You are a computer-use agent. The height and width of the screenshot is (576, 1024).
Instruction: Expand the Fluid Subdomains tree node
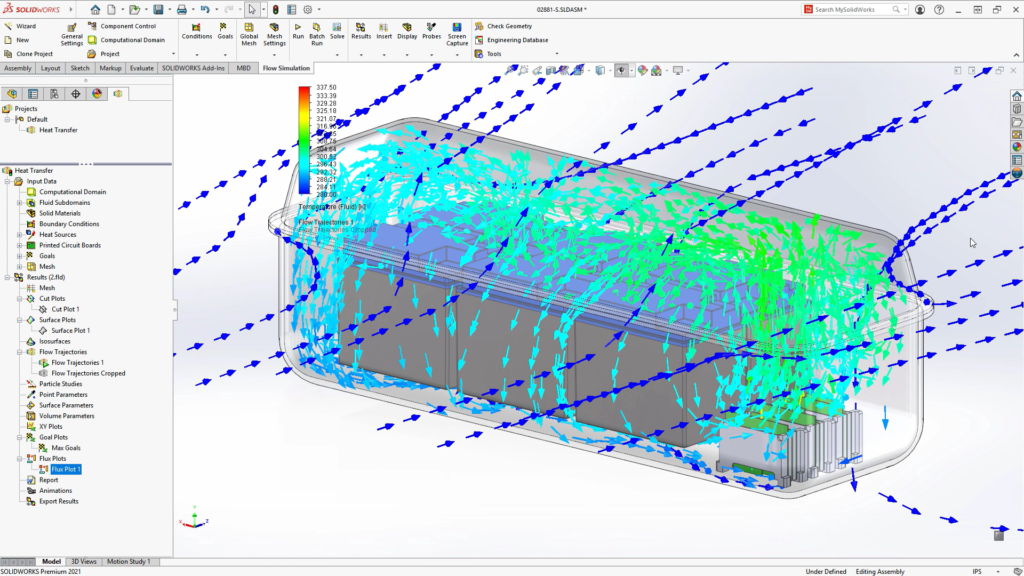(20, 203)
